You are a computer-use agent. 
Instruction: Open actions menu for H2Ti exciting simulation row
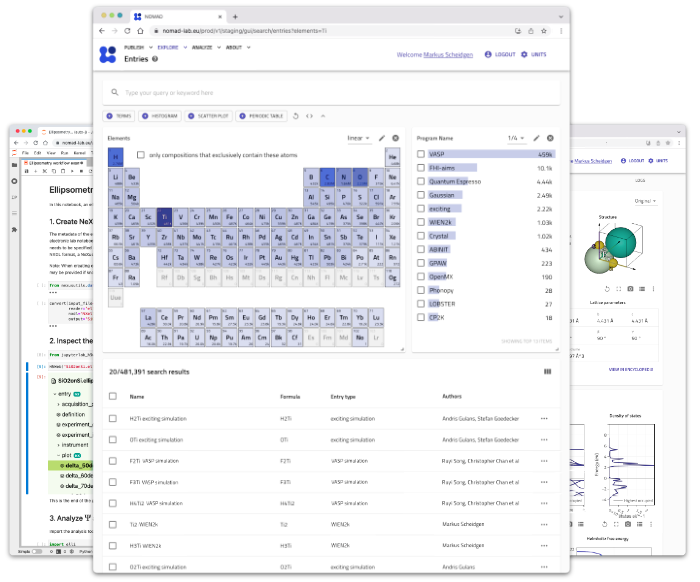click(x=544, y=419)
